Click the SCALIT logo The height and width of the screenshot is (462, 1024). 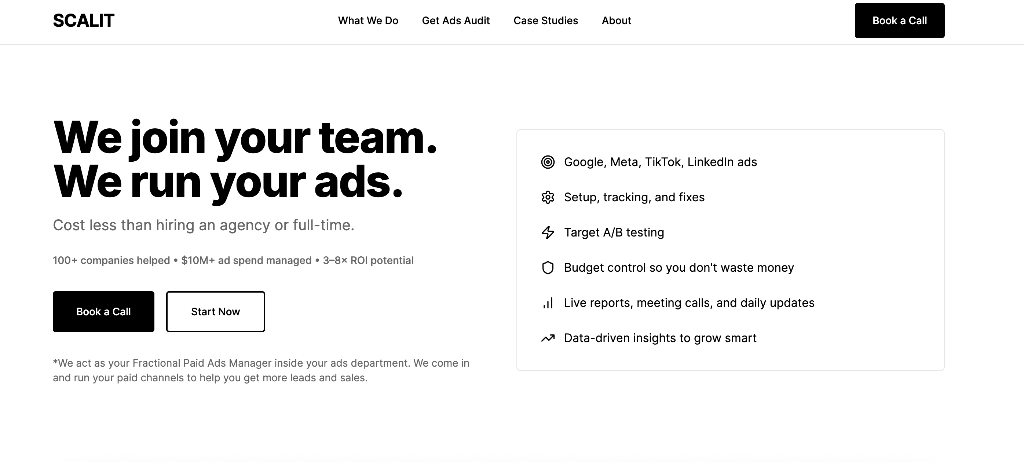84,21
